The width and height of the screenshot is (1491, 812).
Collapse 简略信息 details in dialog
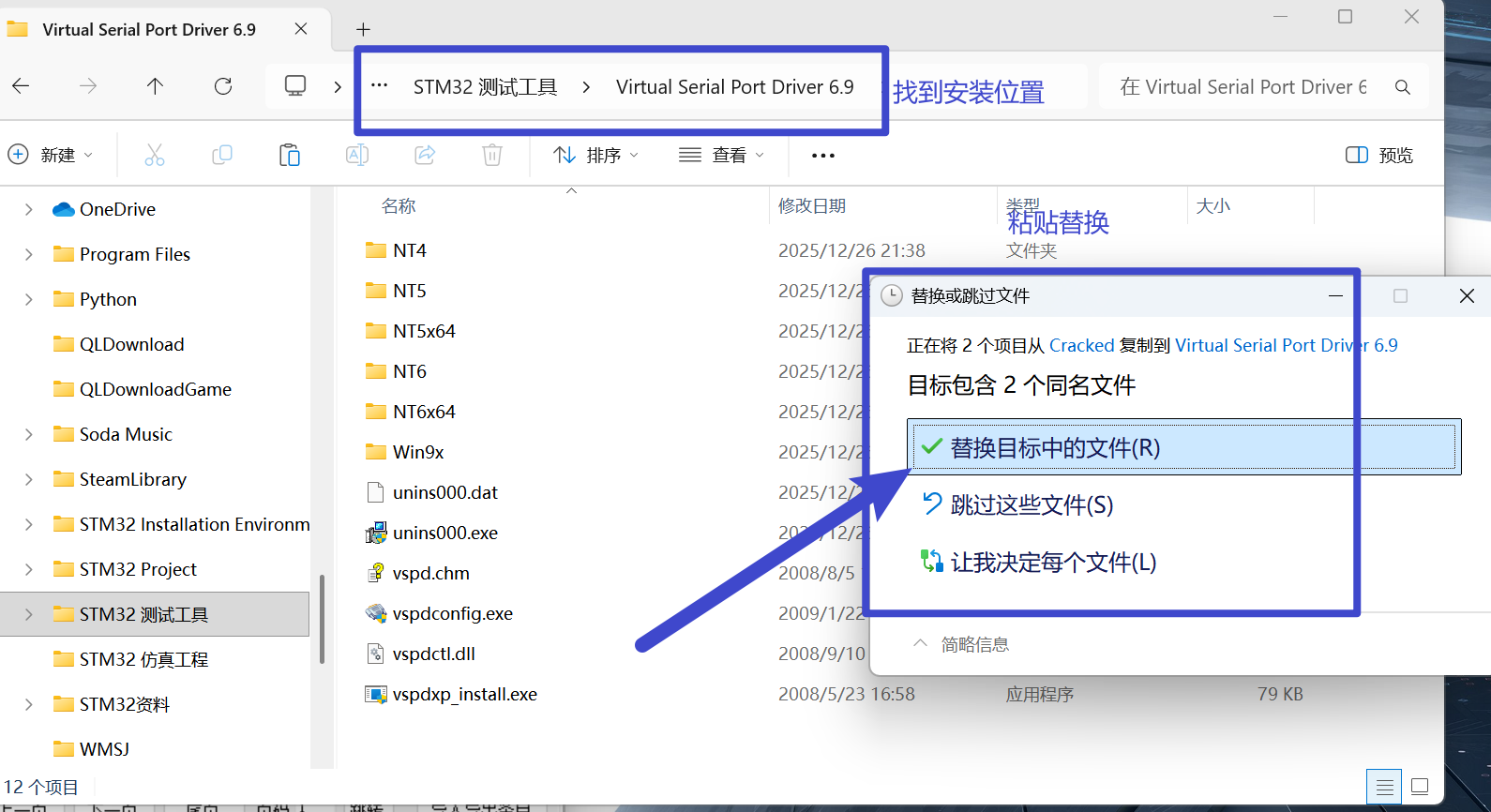coord(961,644)
